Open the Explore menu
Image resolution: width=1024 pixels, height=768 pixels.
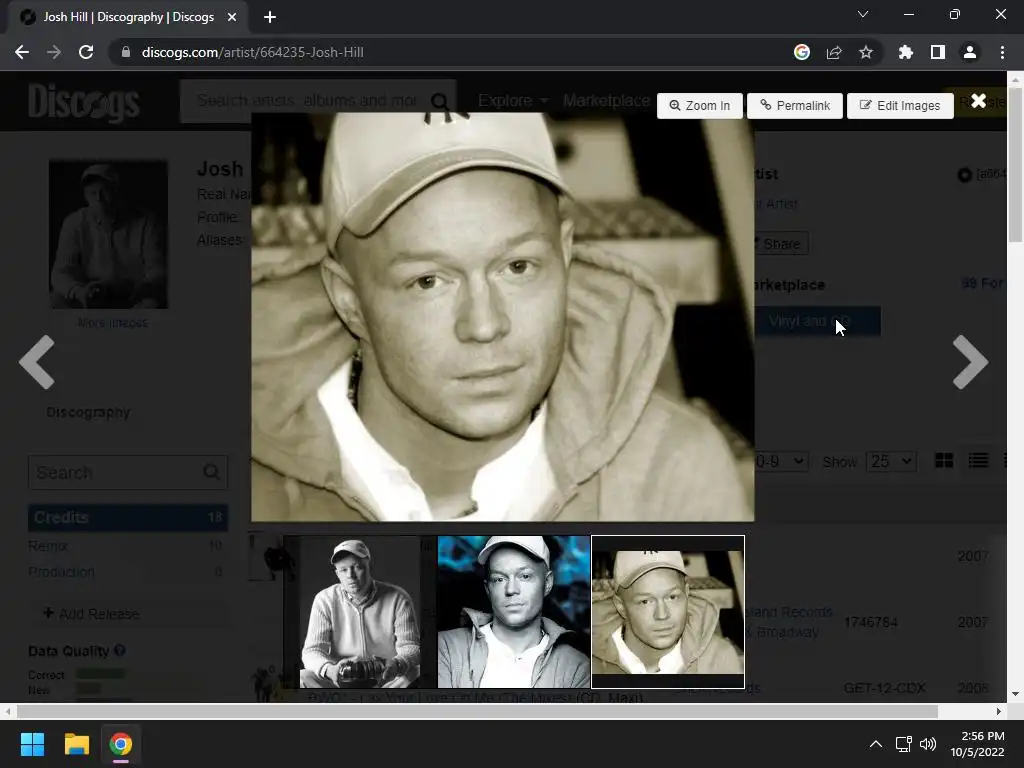[x=513, y=101]
